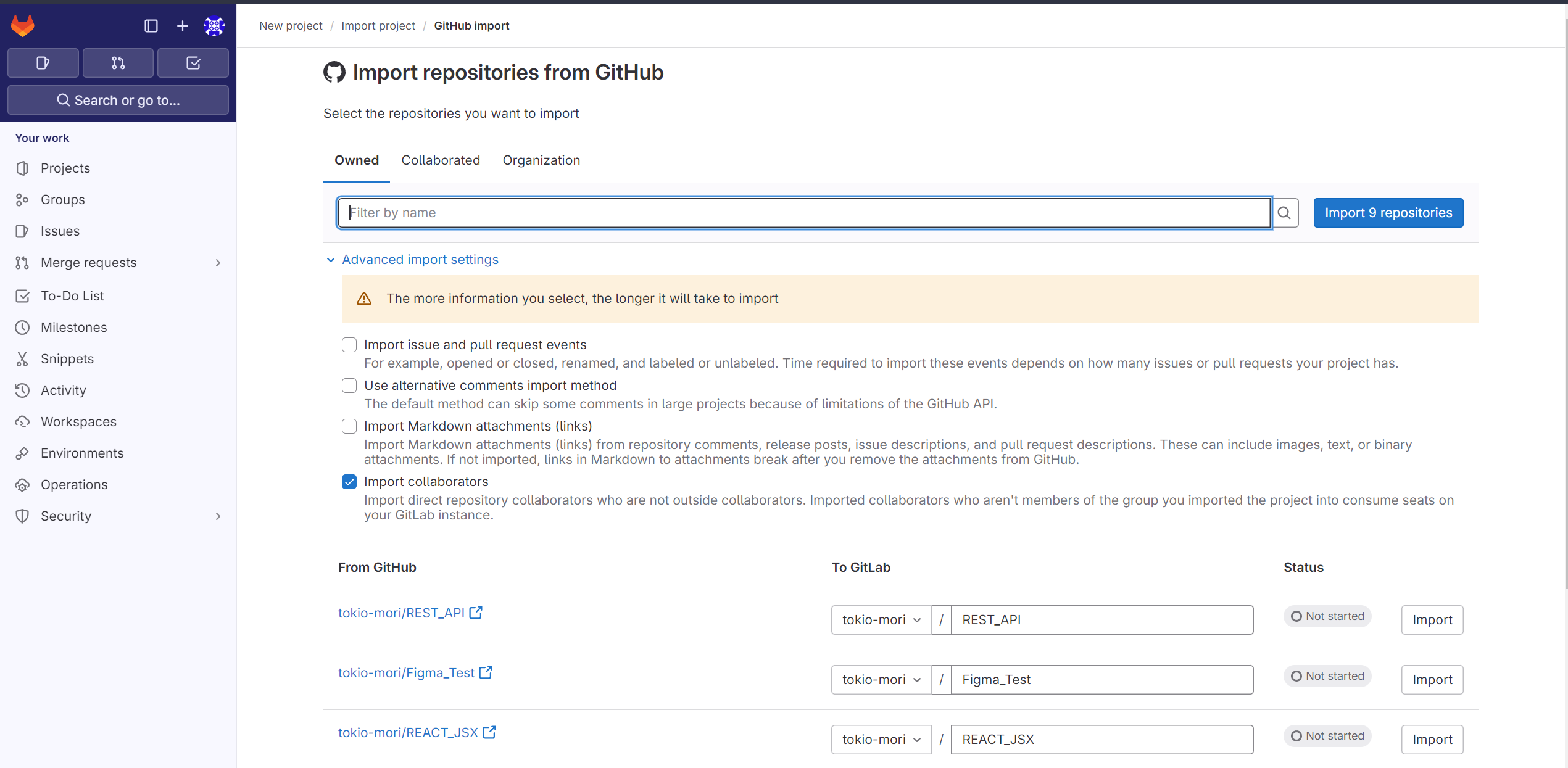
Task: Open Snippets from the sidebar
Action: (67, 358)
